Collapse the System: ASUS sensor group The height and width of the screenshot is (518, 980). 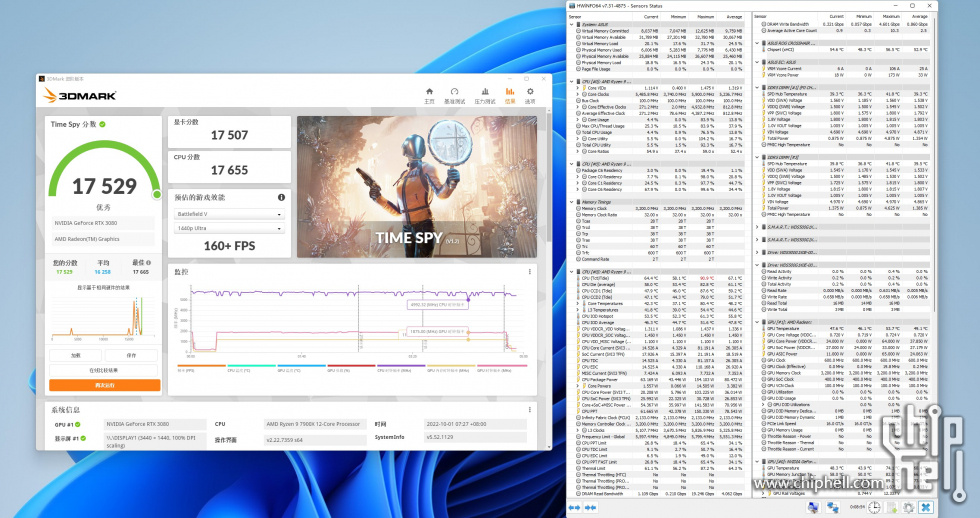click(572, 24)
